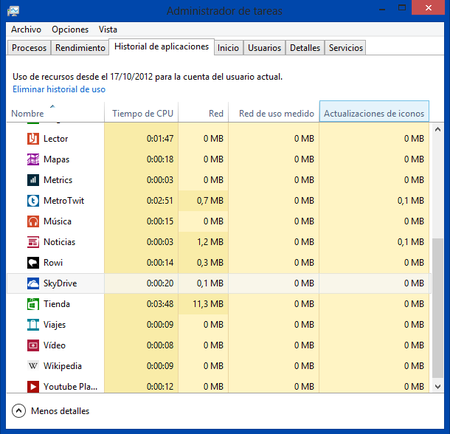Select the SkyDrive row name
Viewport: 450px width, 434px height.
pyautogui.click(x=60, y=283)
